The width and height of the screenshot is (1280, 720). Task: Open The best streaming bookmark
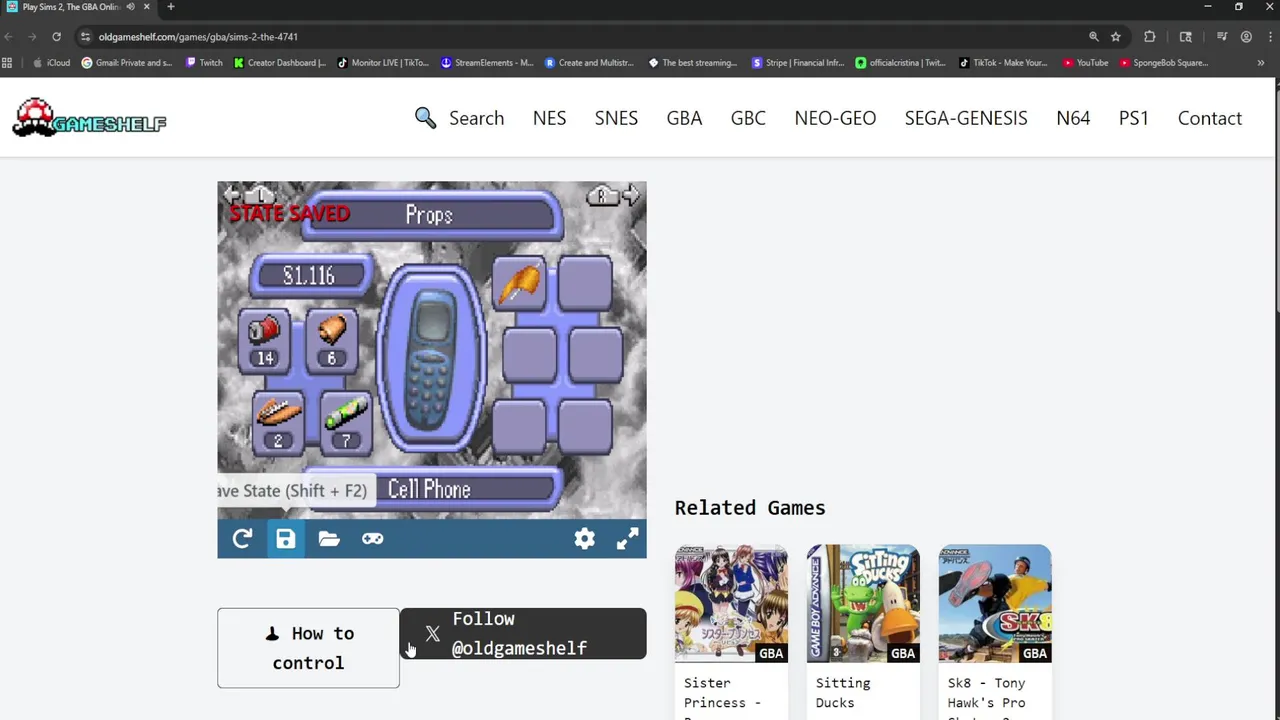[693, 63]
